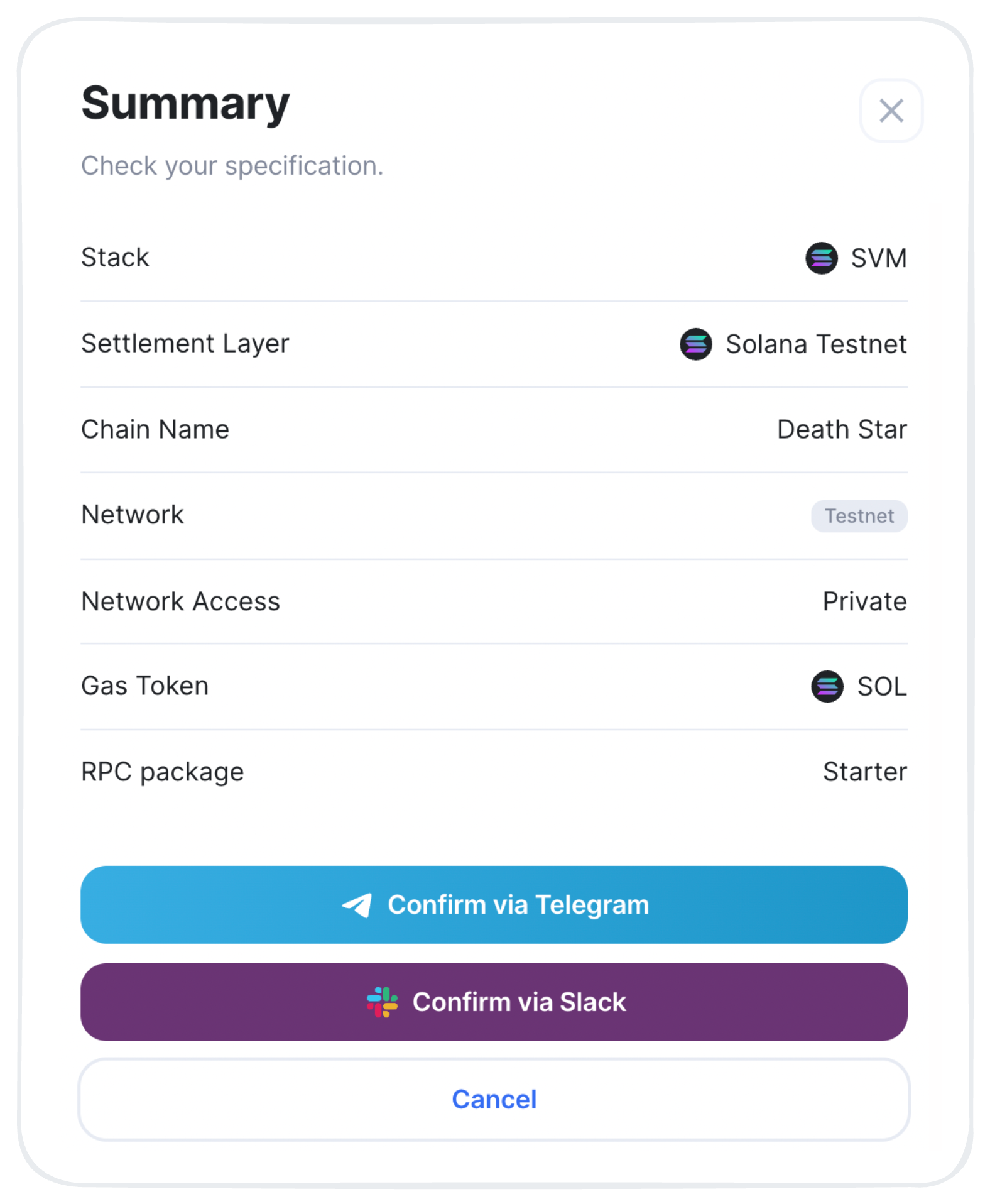This screenshot has height=1204, width=990.
Task: Click the Solana Testnet logo icon
Action: (695, 344)
